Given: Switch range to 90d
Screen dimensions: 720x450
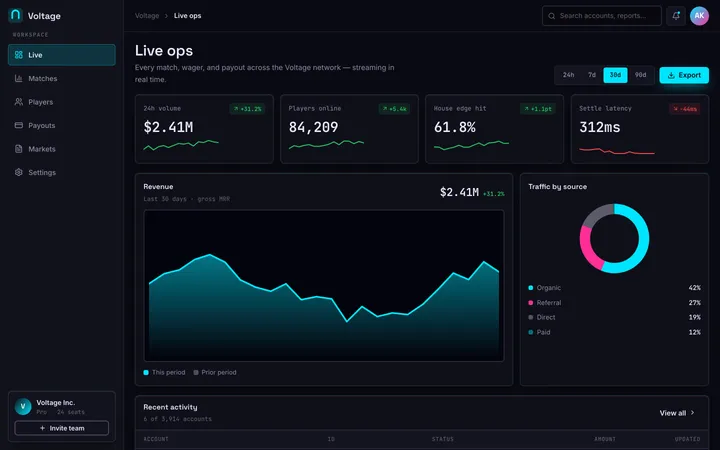Looking at the screenshot, I should click(x=640, y=75).
